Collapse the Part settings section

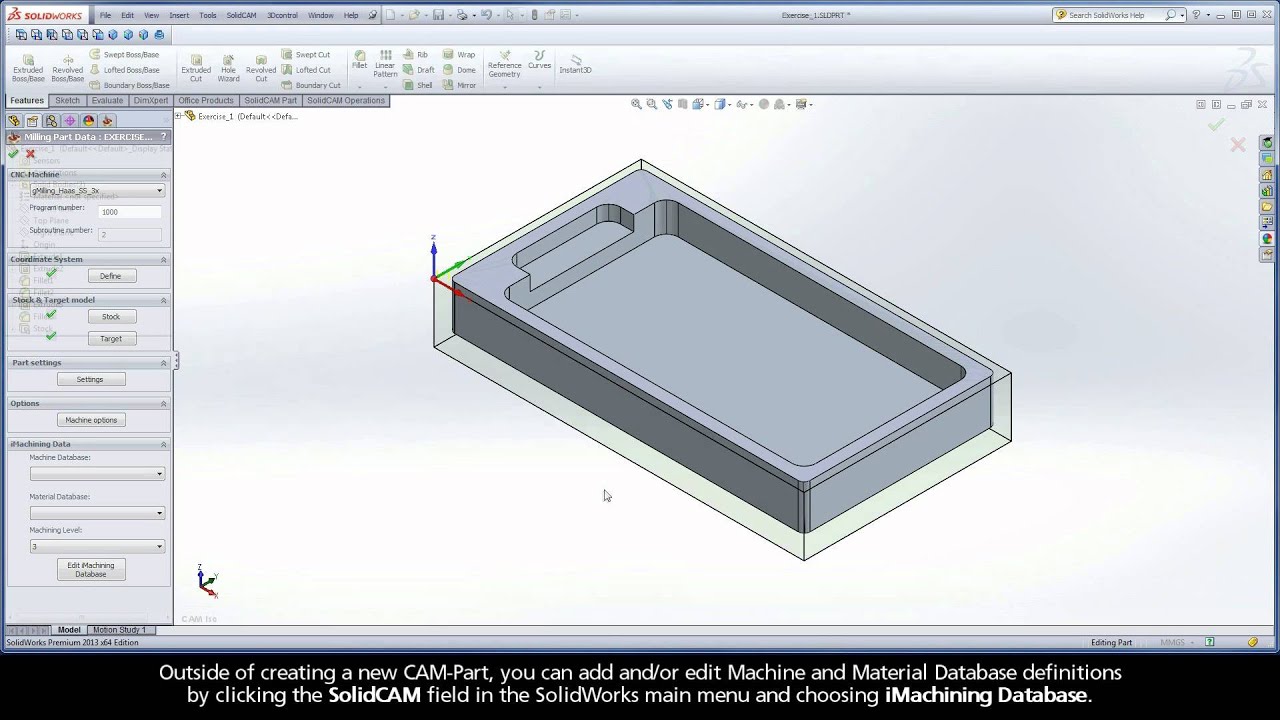164,363
